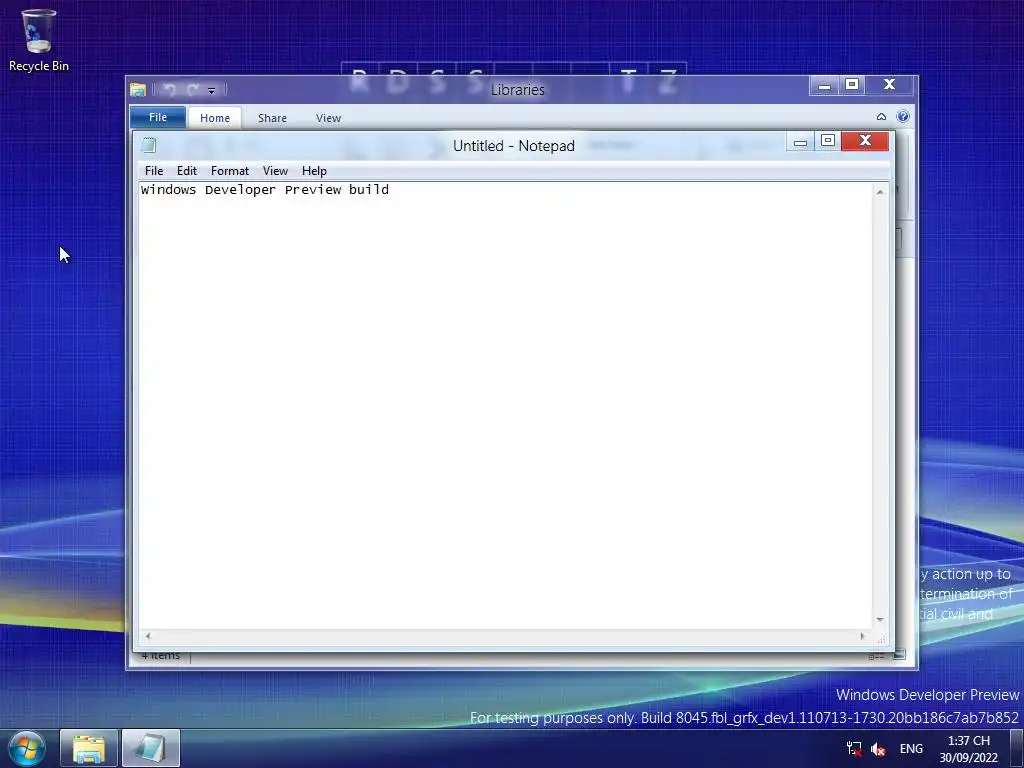Image resolution: width=1024 pixels, height=768 pixels.
Task: Switch Libraries to large icons view button
Action: coord(899,654)
